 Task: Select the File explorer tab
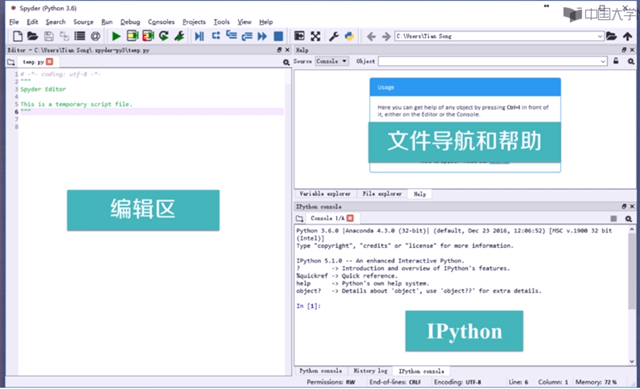click(382, 194)
